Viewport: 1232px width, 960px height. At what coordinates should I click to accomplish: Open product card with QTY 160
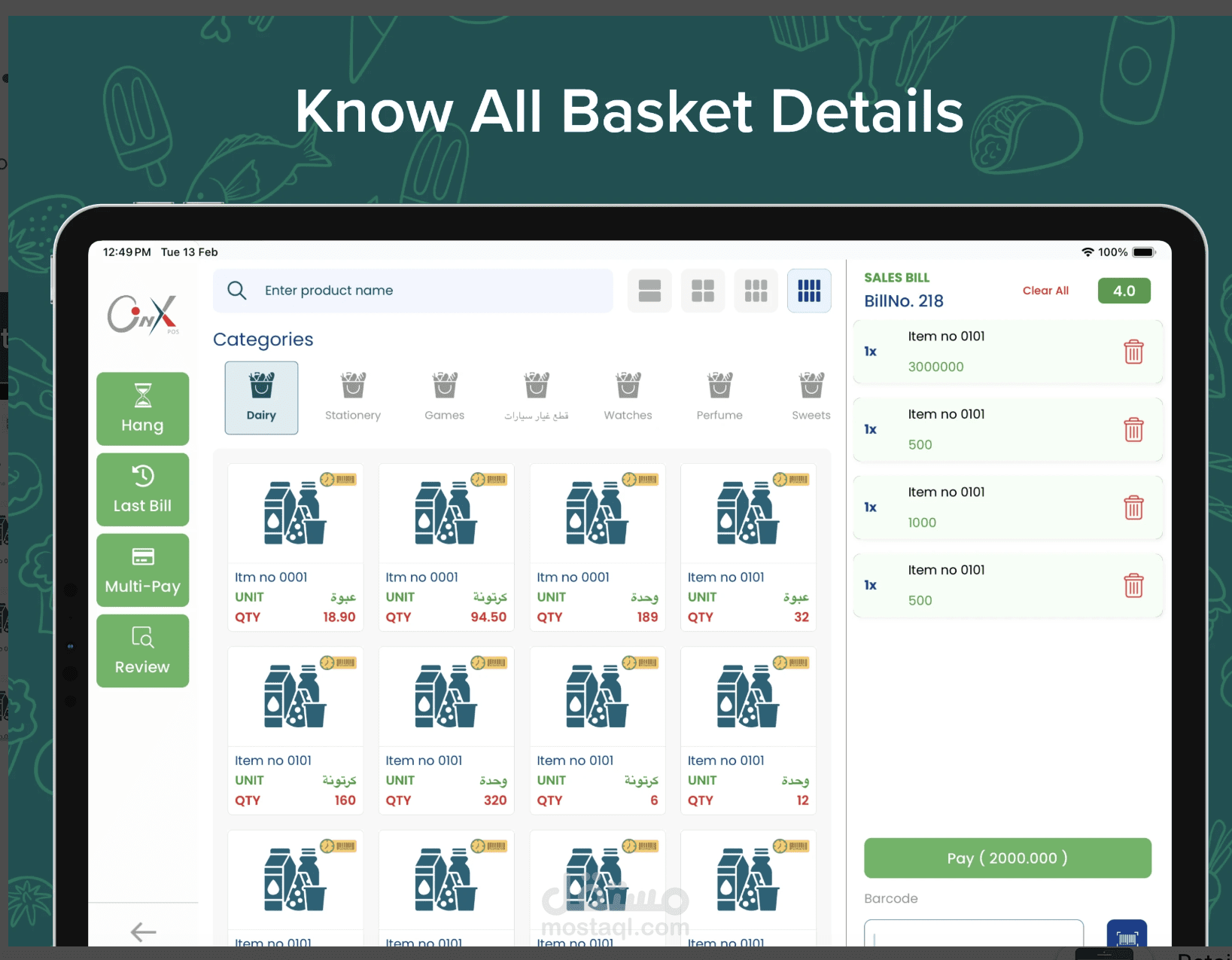tap(296, 731)
